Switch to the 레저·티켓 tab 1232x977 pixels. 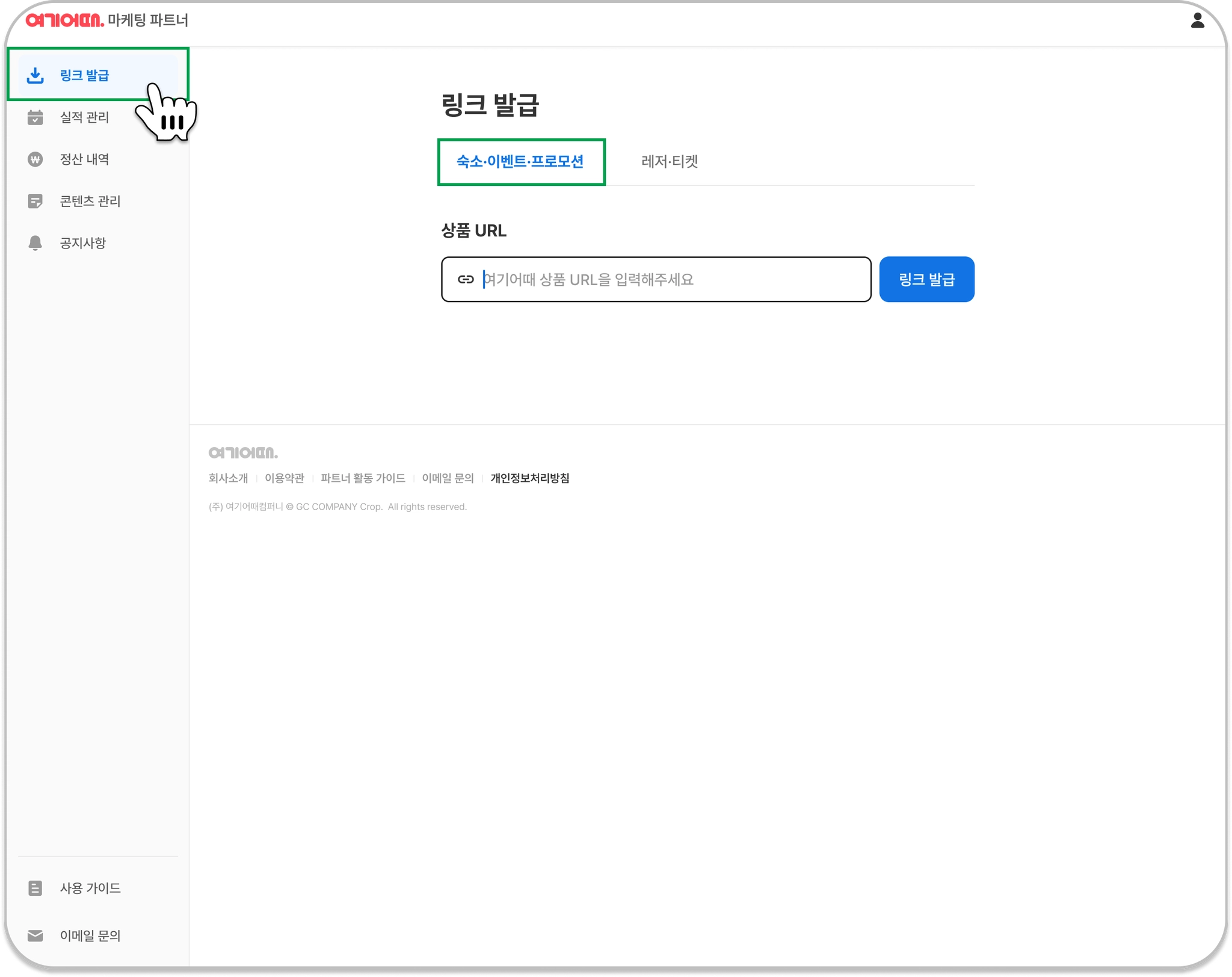(x=669, y=161)
